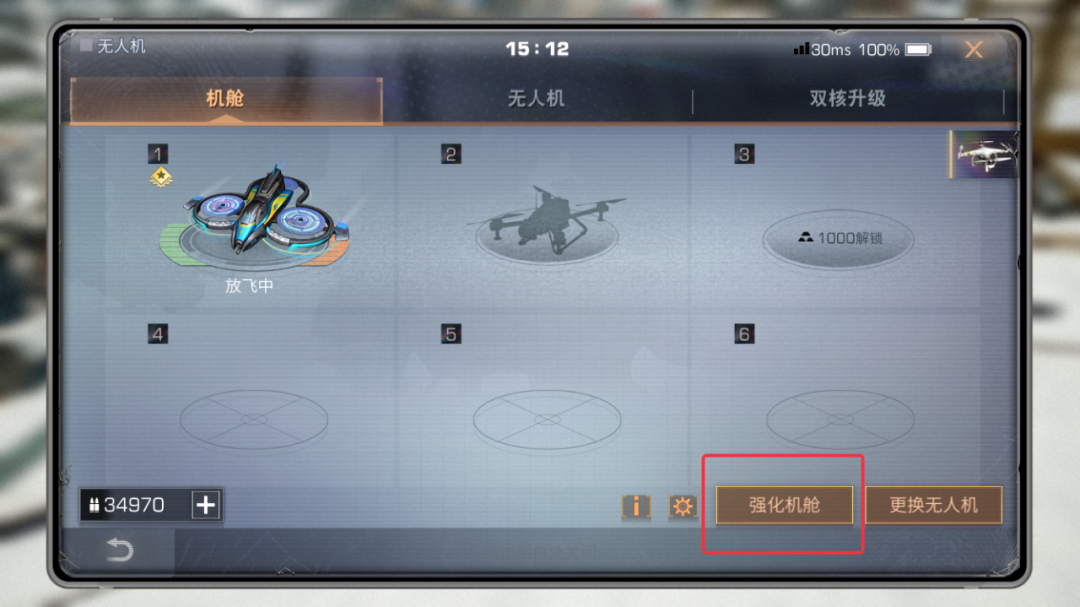Open the 双核升级 tab
Image resolution: width=1080 pixels, height=607 pixels.
[848, 99]
